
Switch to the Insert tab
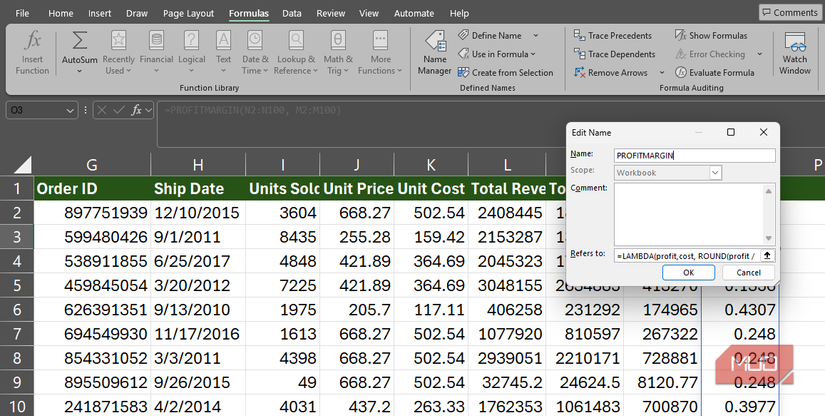pos(99,13)
